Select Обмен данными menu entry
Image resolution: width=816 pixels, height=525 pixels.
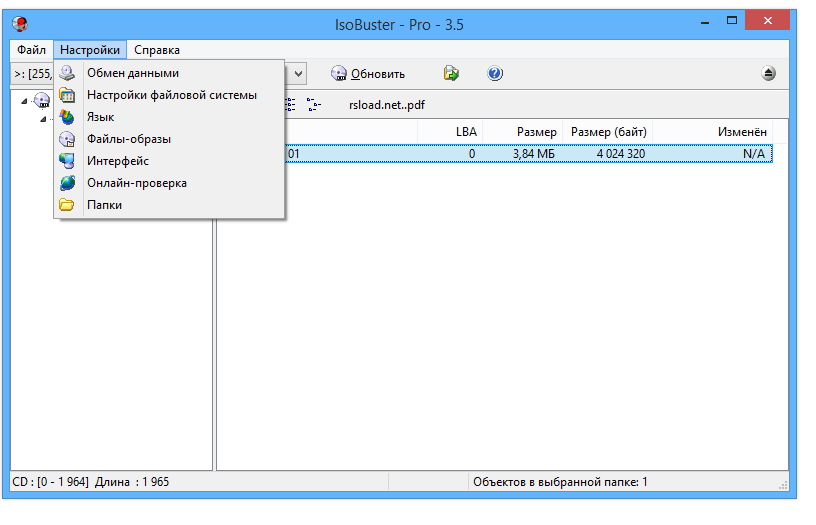coord(169,73)
